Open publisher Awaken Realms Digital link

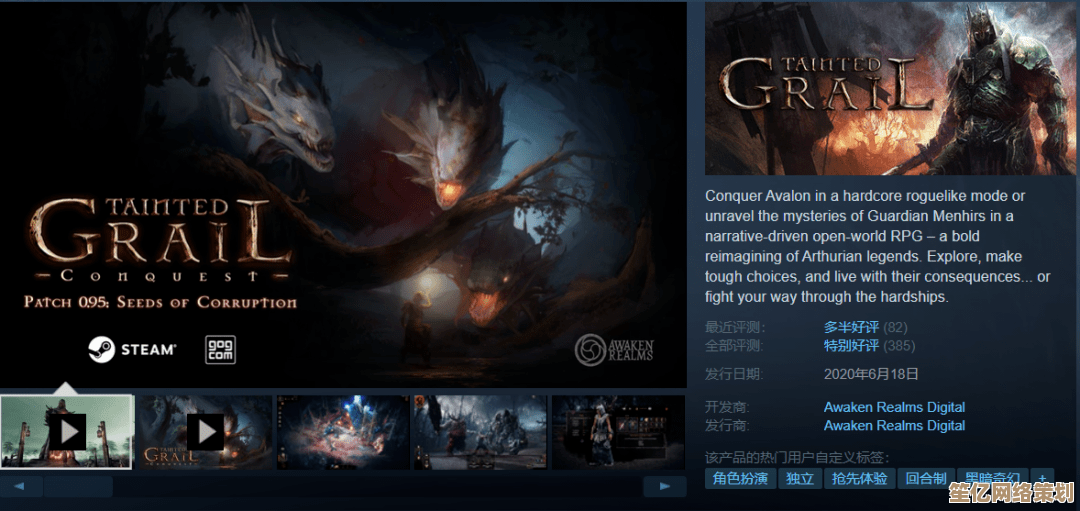pos(894,425)
